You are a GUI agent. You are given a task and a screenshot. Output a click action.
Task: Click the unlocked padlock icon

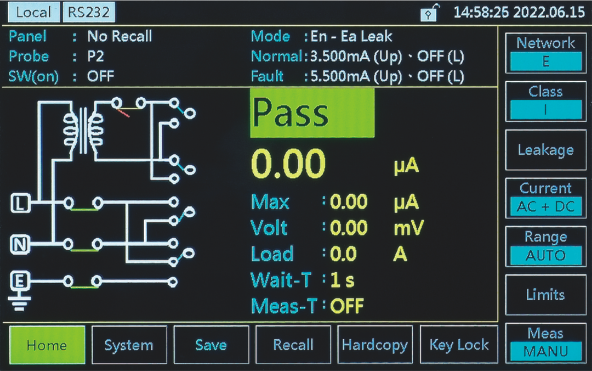[430, 12]
